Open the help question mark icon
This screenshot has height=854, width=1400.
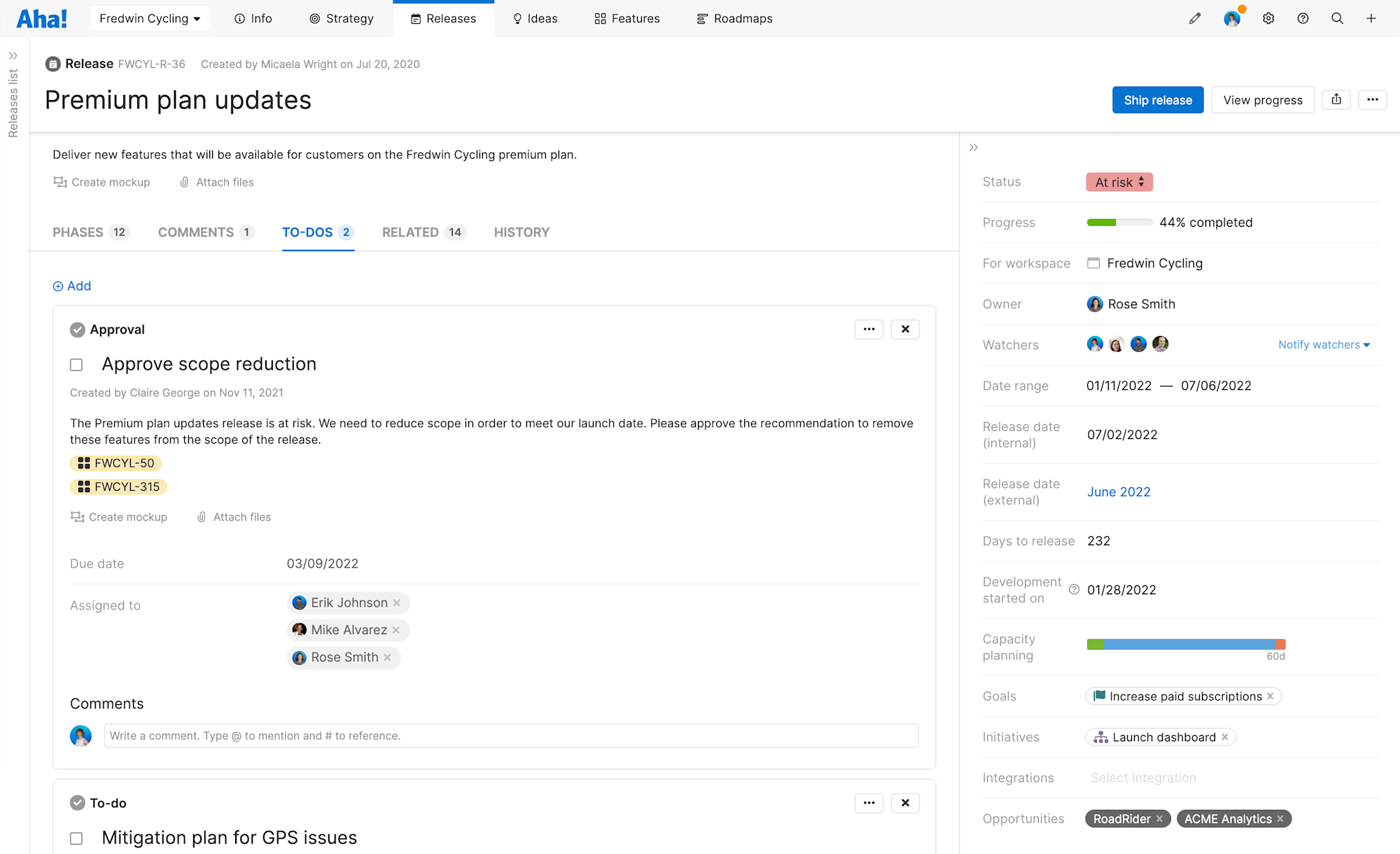1303,19
